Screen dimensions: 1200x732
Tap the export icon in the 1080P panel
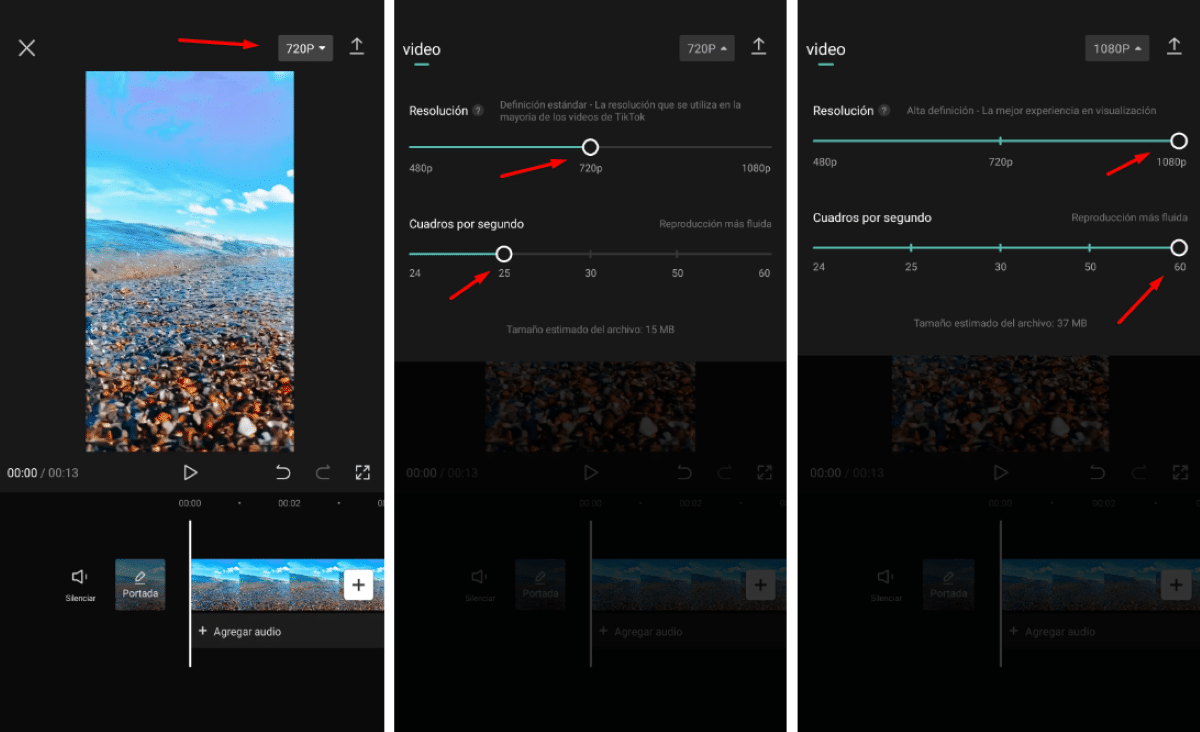pos(1175,47)
